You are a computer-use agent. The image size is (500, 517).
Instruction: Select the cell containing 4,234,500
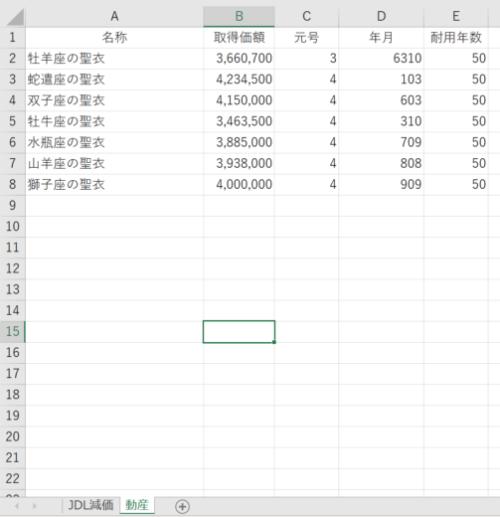pos(239,79)
